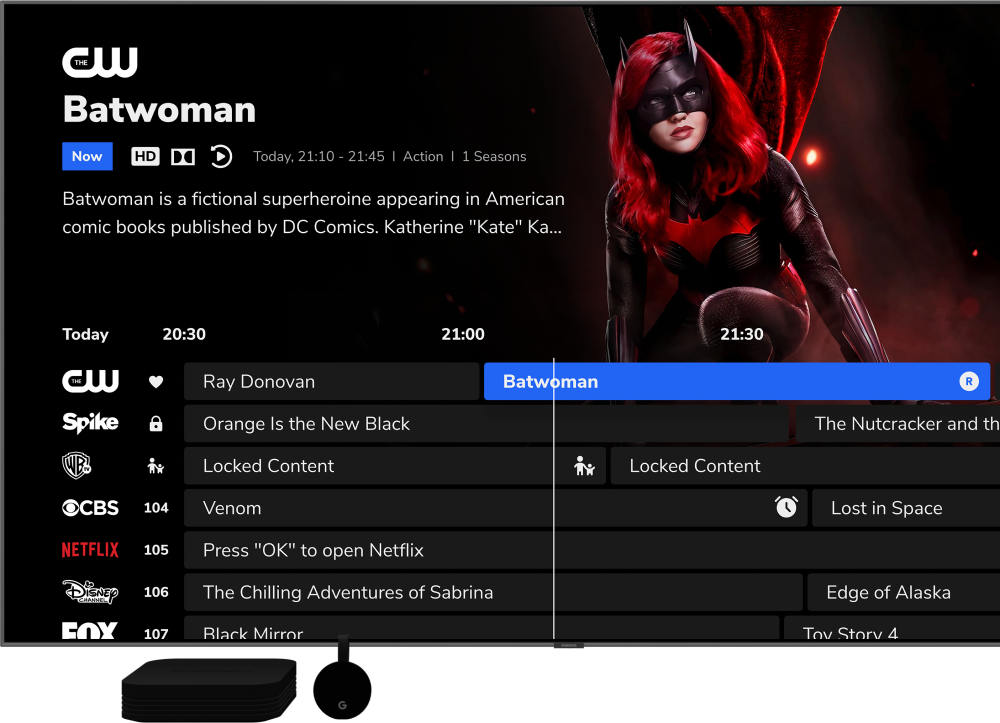
Task: Click the 21:30 time marker
Action: tap(742, 334)
